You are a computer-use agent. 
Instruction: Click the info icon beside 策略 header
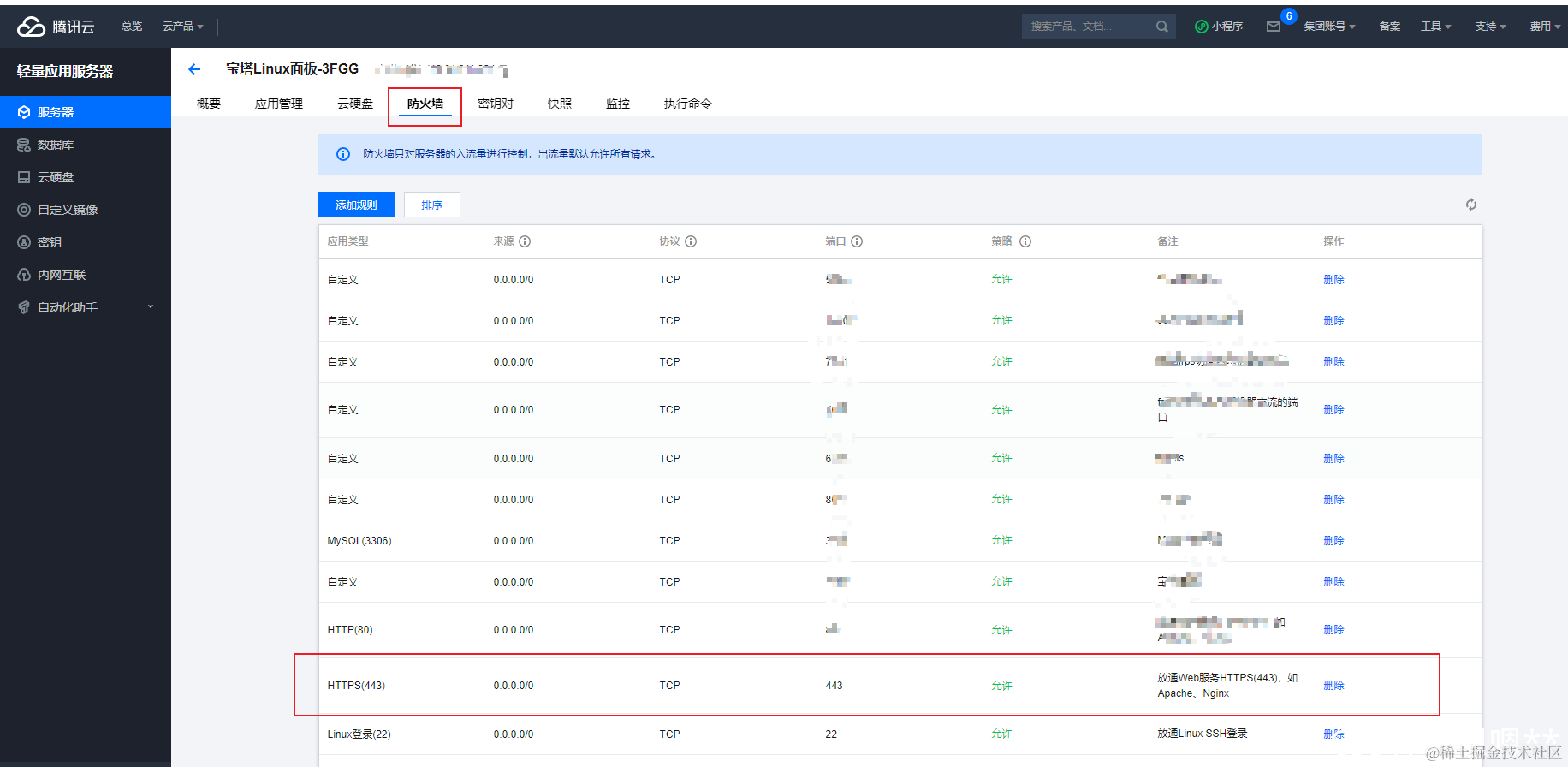(1025, 241)
